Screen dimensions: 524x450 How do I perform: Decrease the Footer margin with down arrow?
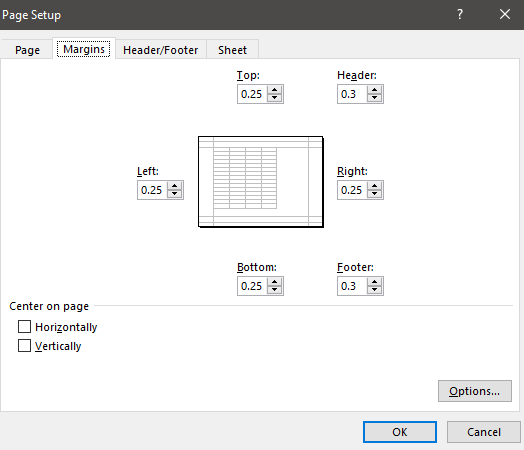(374, 290)
